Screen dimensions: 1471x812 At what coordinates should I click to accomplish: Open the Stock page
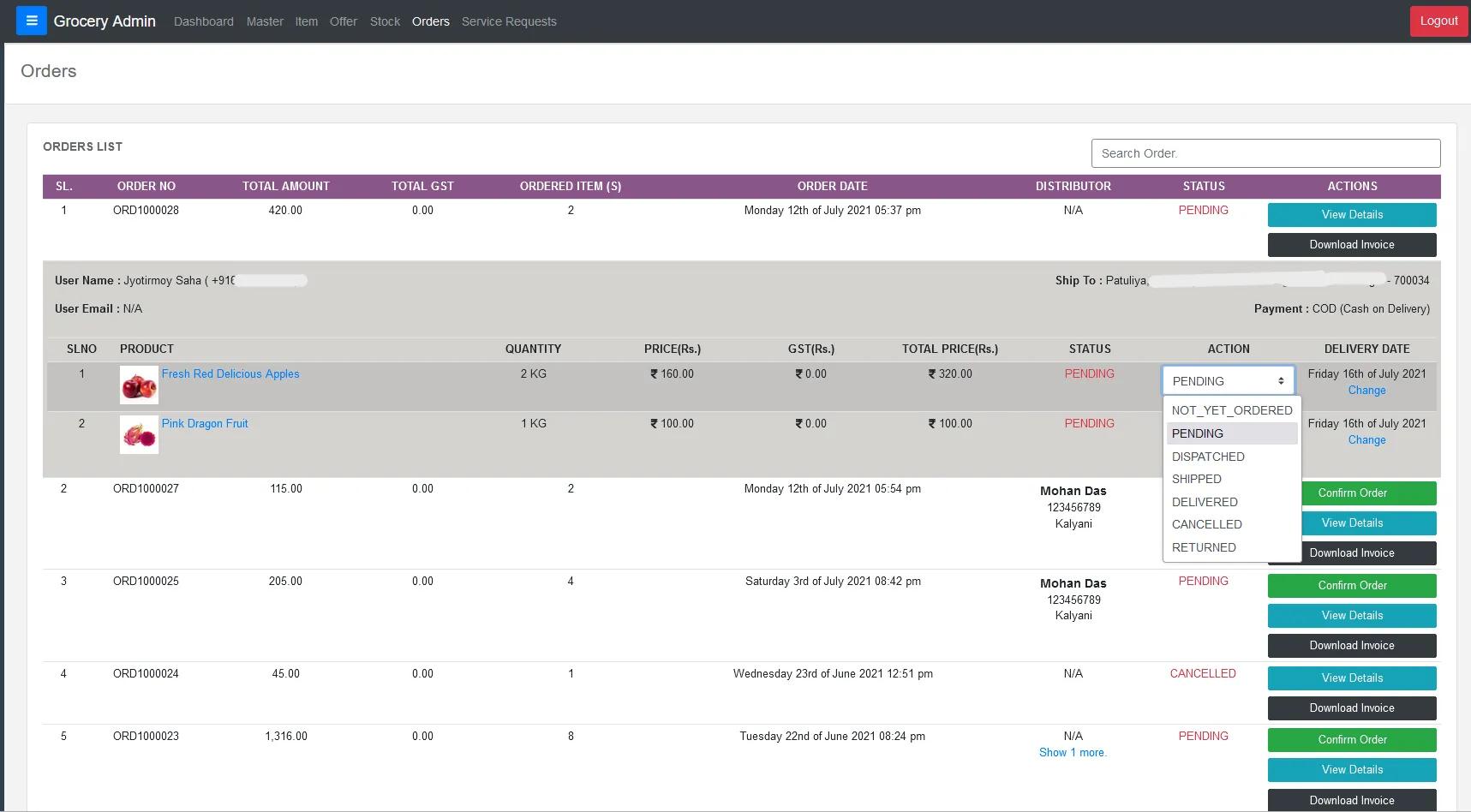pyautogui.click(x=384, y=21)
